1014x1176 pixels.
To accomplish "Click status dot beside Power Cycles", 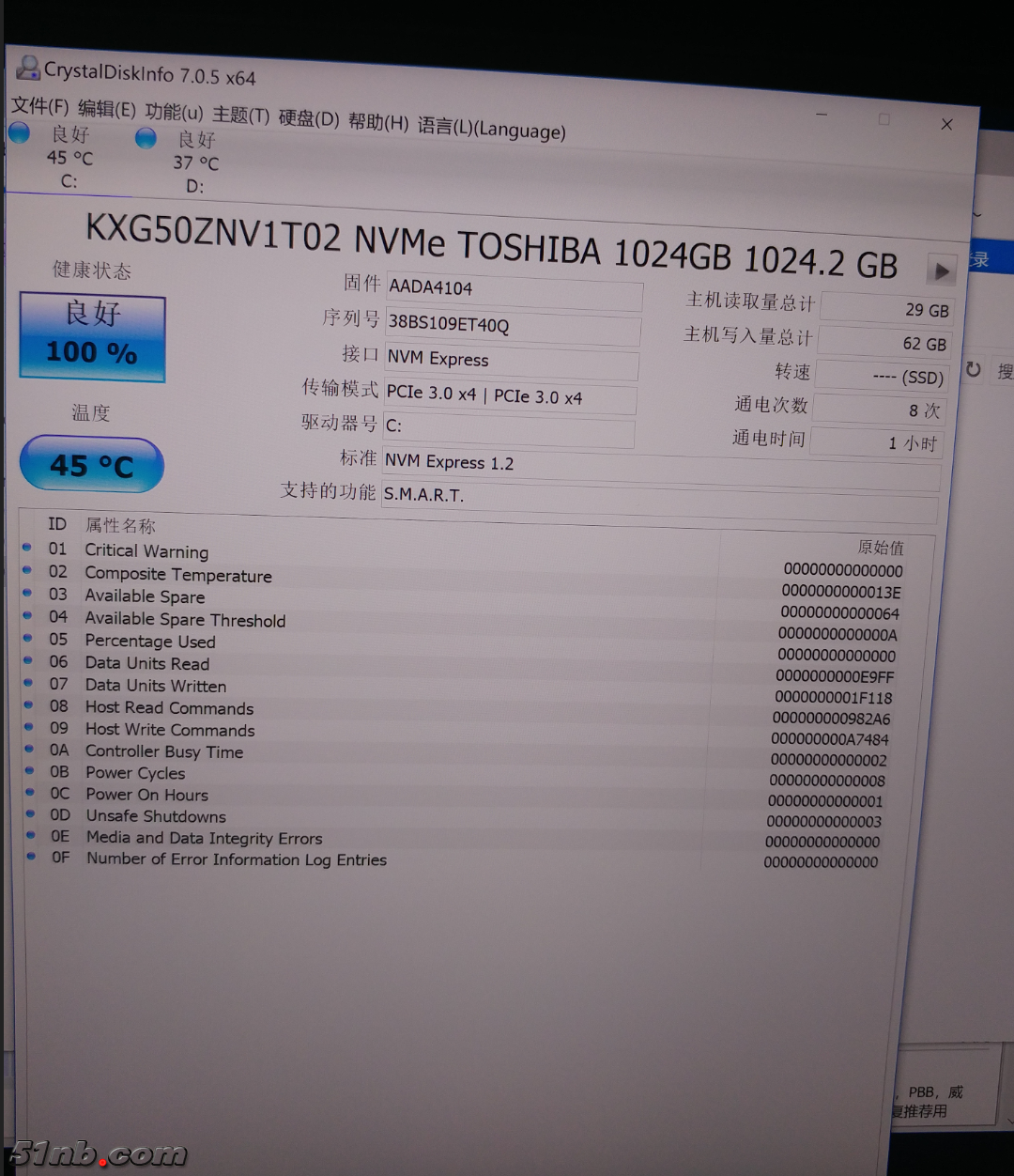I will point(29,770).
